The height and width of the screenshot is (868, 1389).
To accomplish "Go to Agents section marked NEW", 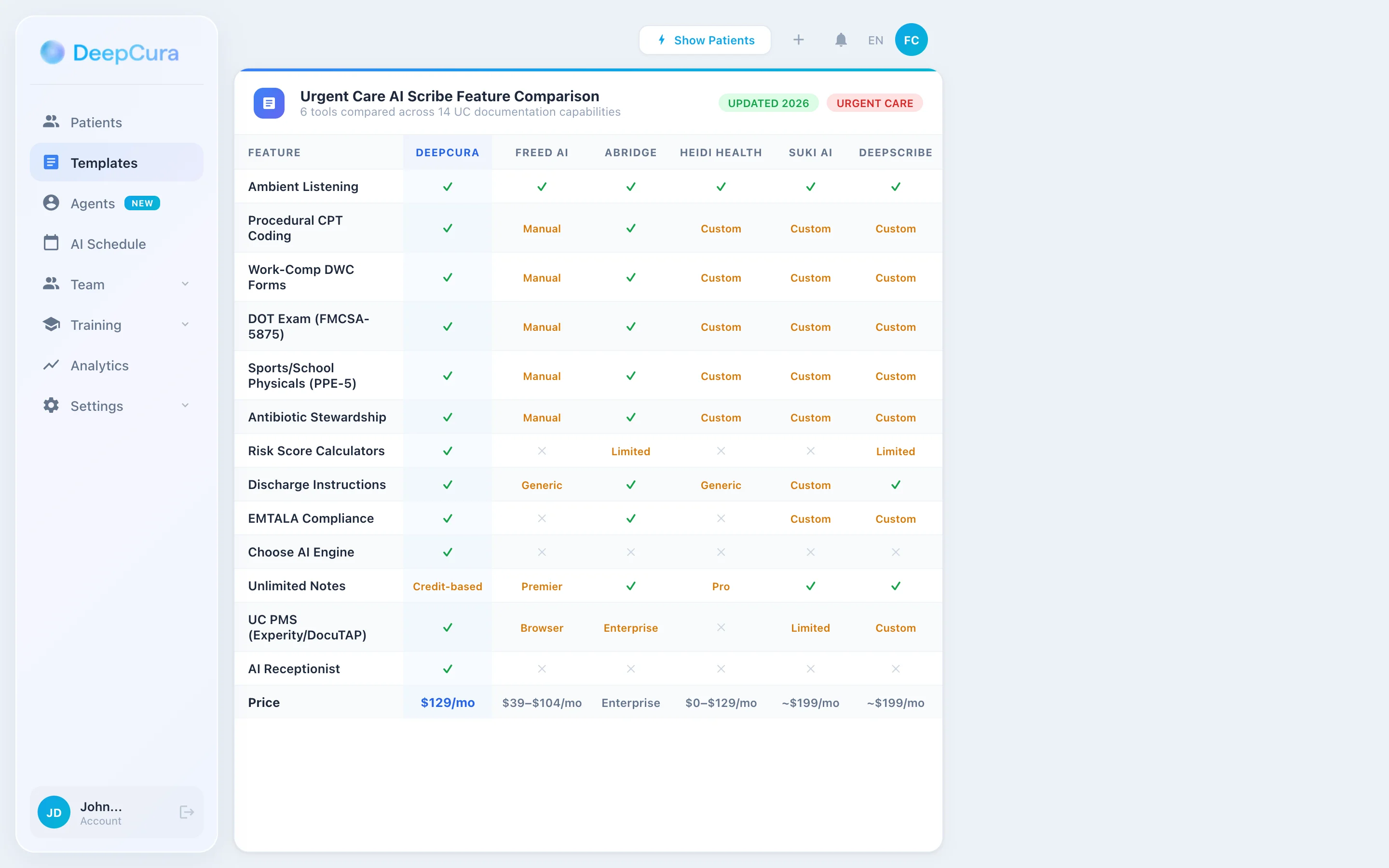I will (x=93, y=203).
